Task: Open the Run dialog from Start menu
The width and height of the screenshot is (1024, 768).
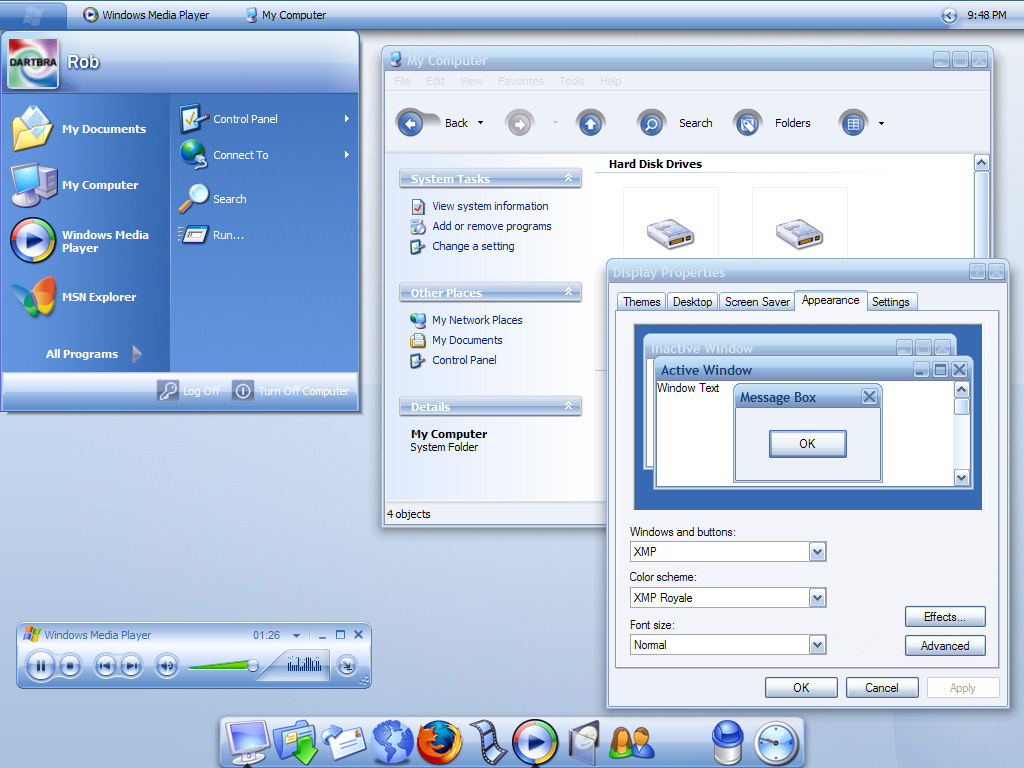Action: [x=212, y=235]
